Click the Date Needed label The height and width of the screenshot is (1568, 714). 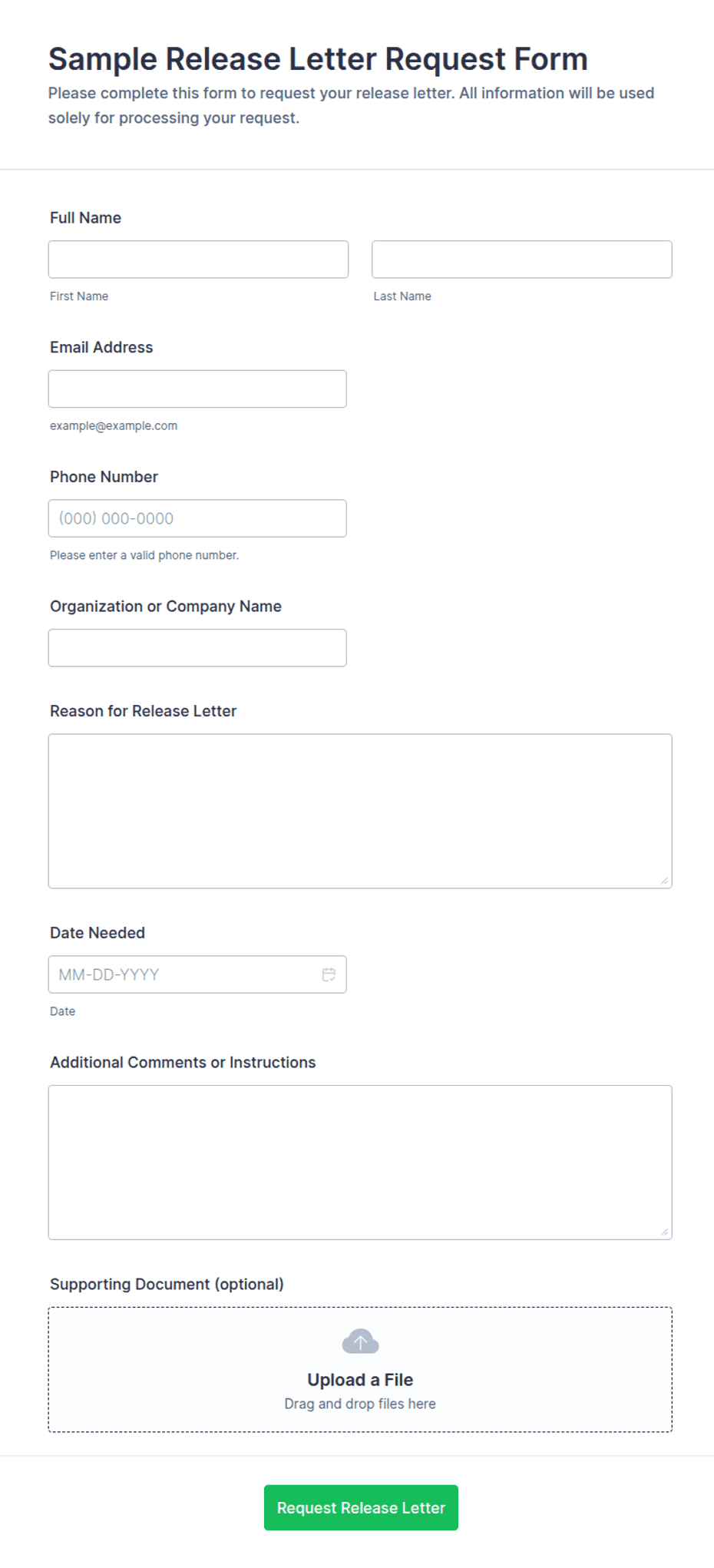98,933
